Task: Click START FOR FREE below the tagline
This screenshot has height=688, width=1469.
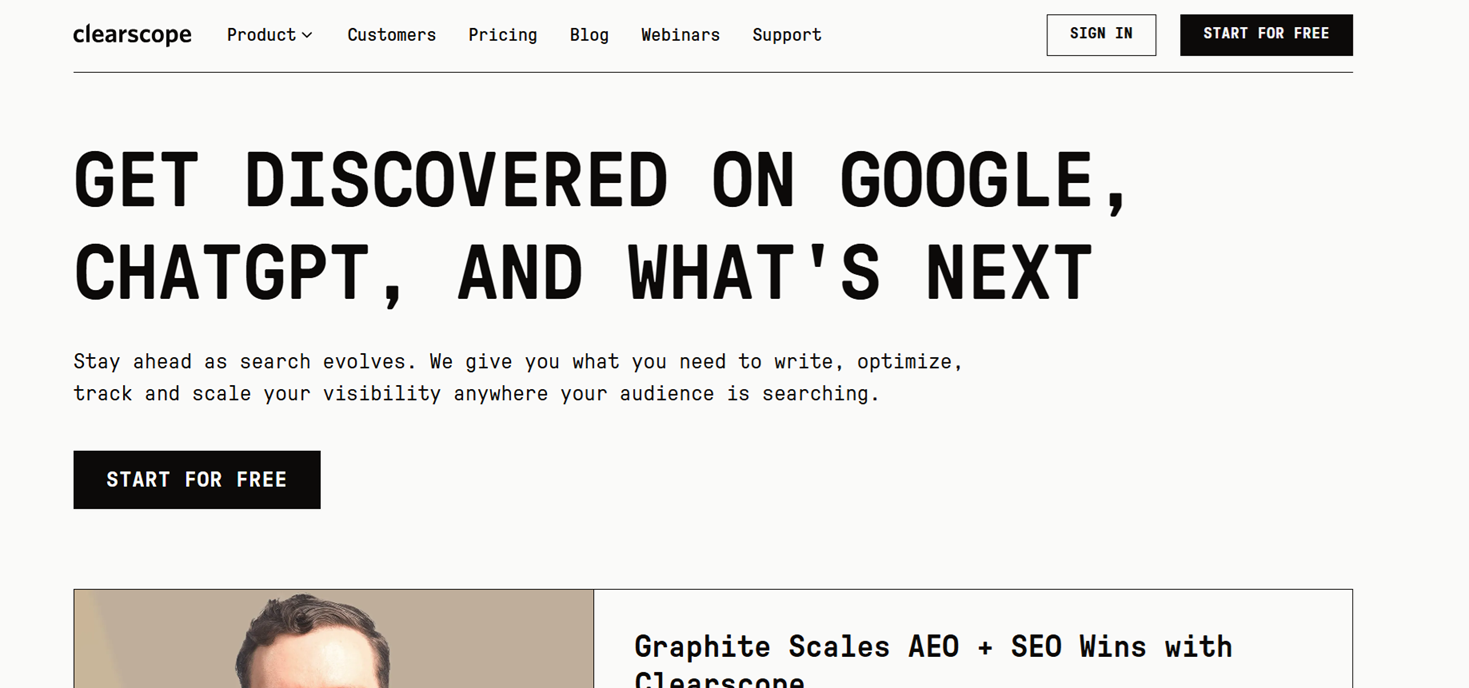Action: point(197,480)
